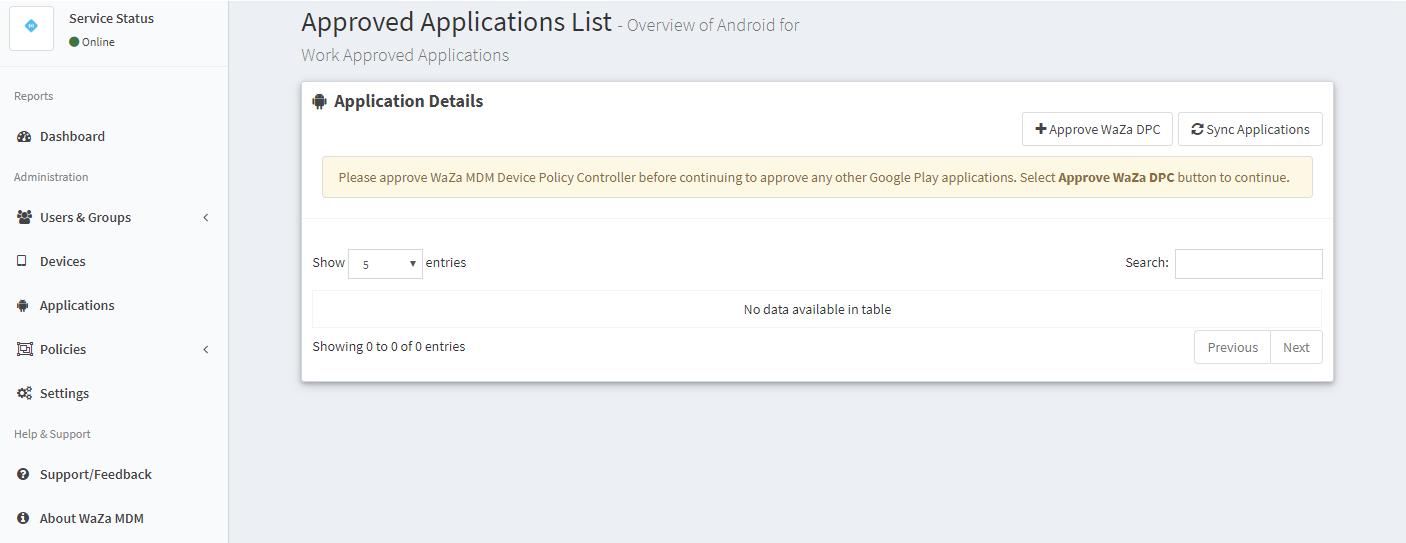Click the Support/Feedback question mark icon
1406x543 pixels.
coord(23,474)
